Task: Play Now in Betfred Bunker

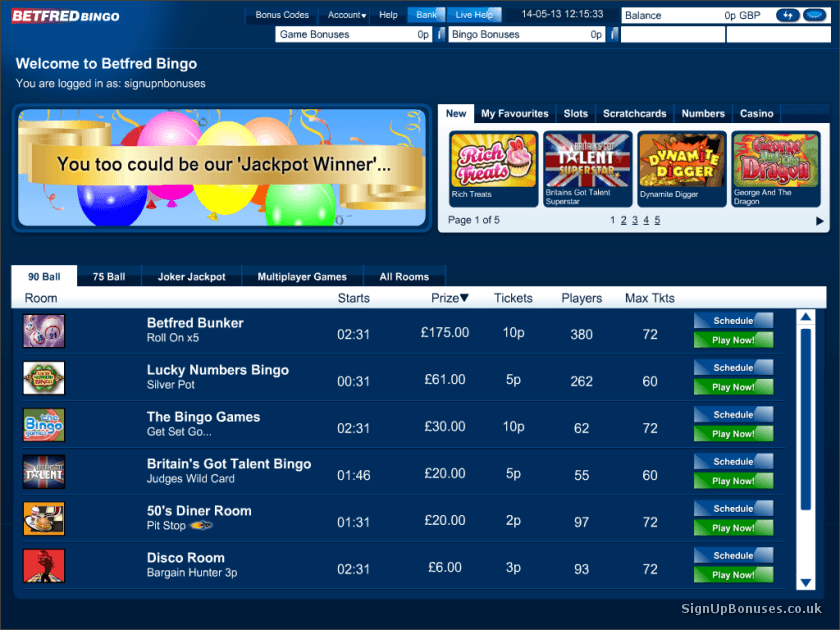Action: coord(733,340)
